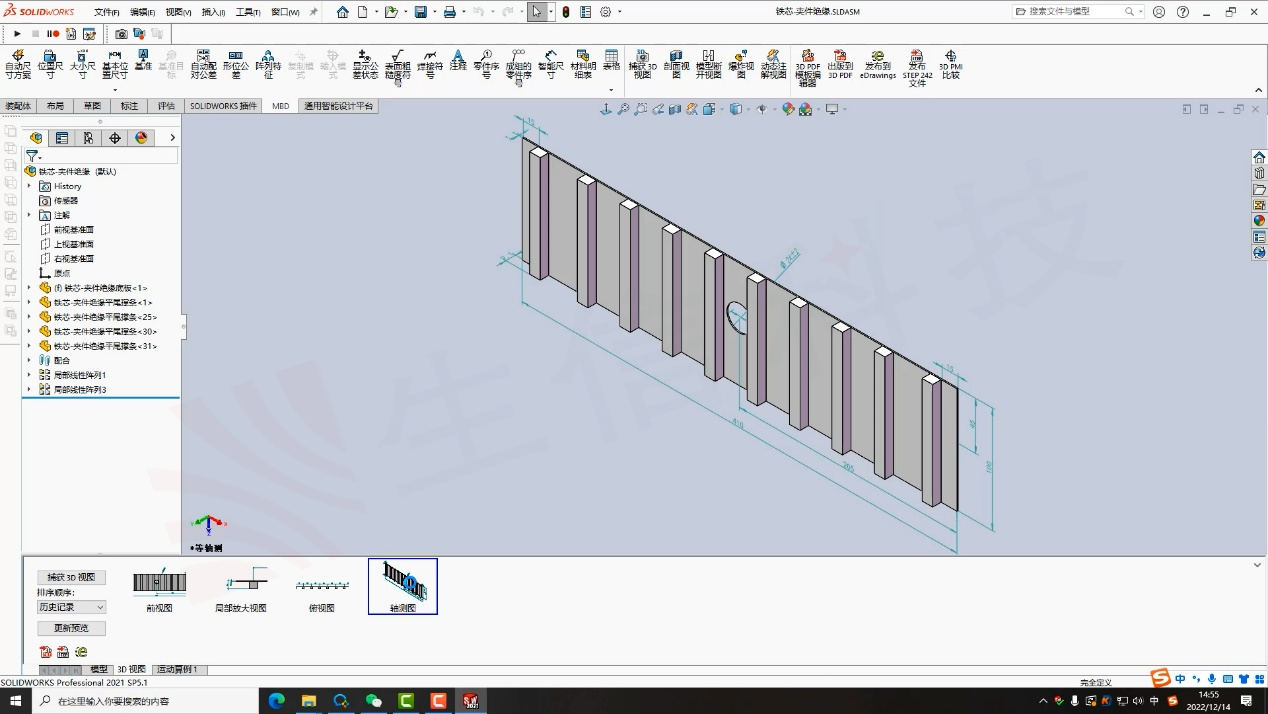Switch to the 运动算例1 bottom tab
Screen dimensions: 1268x714
(178, 669)
